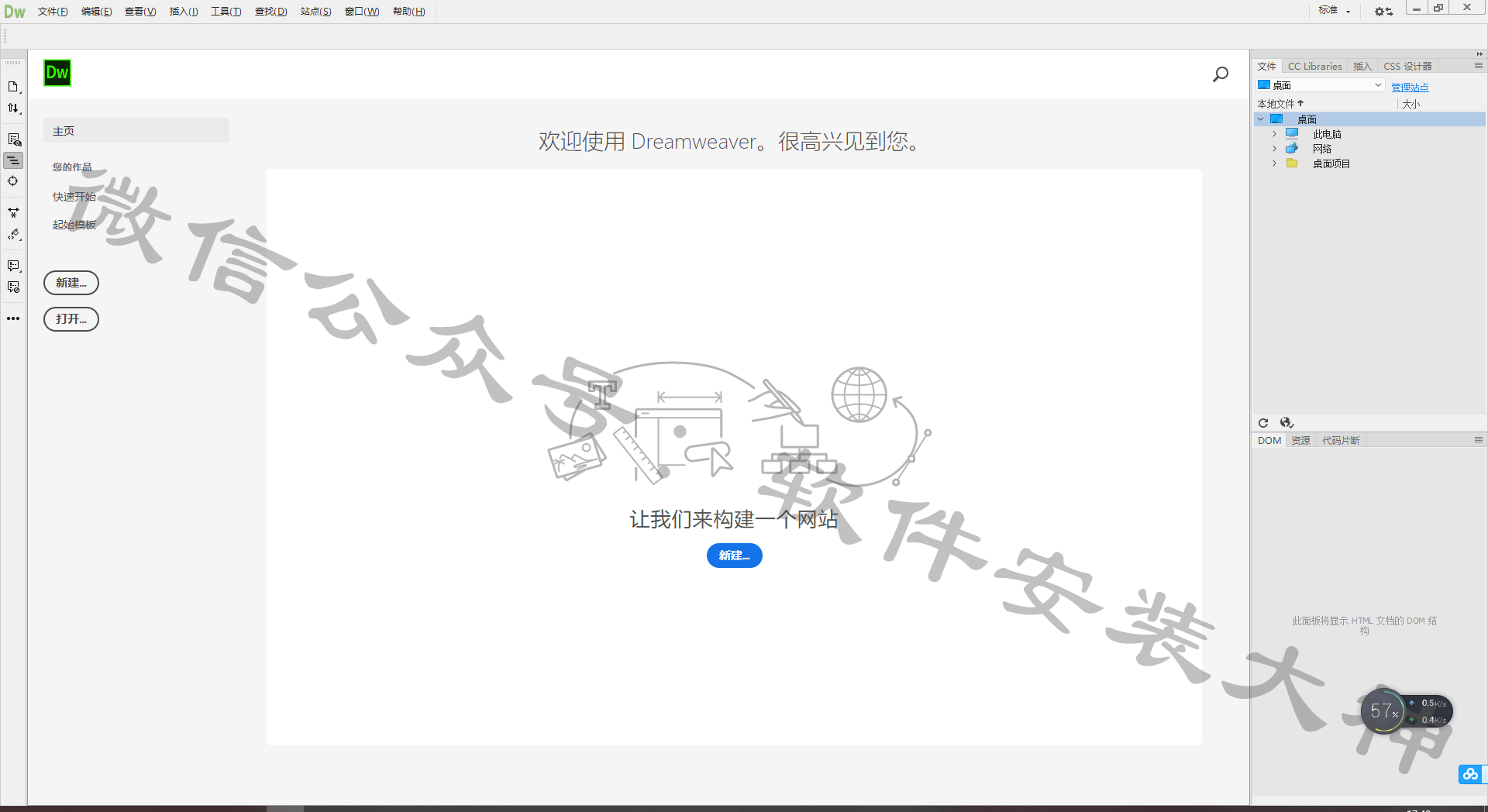The image size is (1488, 812).
Task: Collapse panels with the double-arrow icon
Action: point(1479,54)
